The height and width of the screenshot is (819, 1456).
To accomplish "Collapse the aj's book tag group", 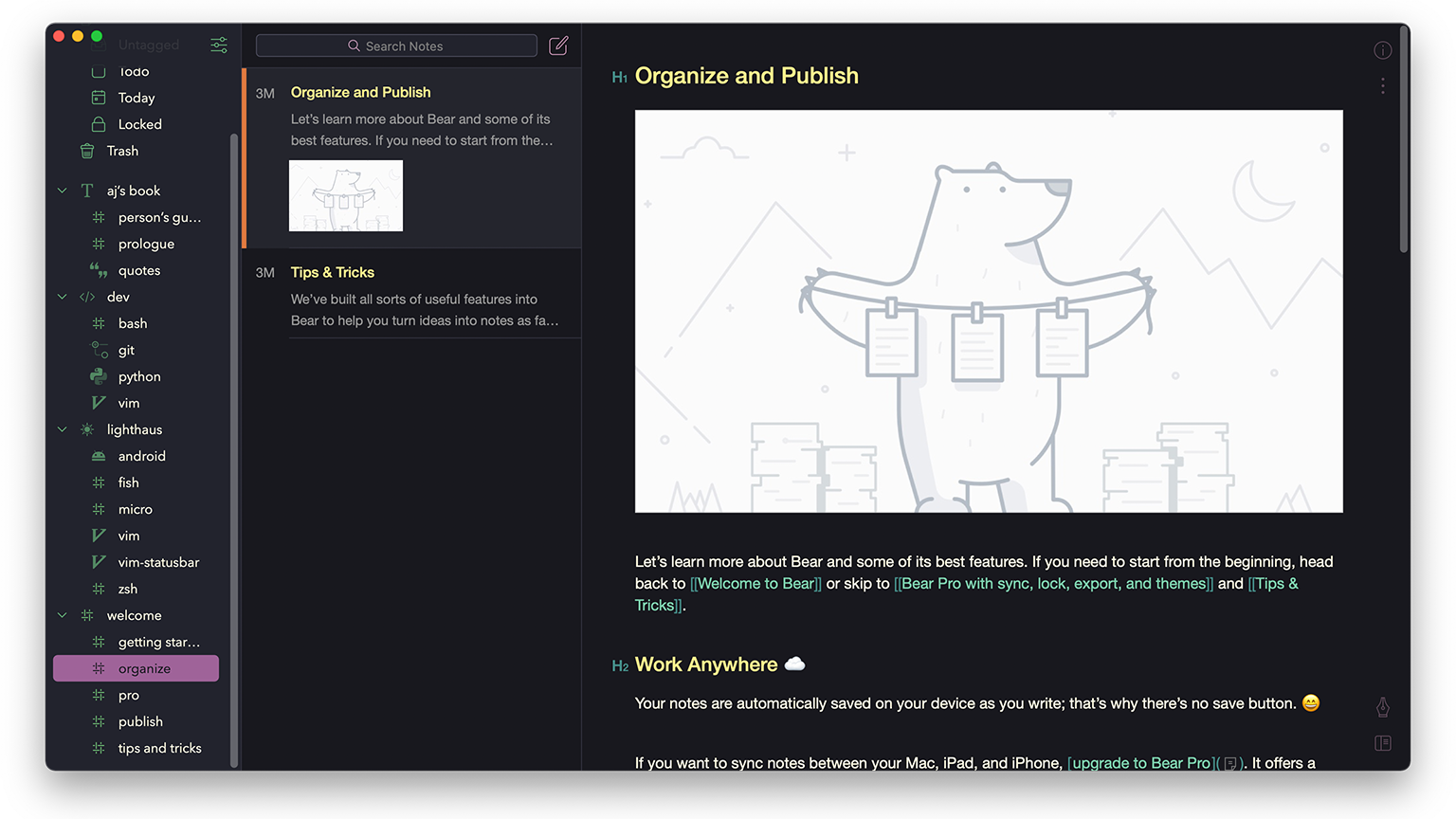I will tap(63, 191).
